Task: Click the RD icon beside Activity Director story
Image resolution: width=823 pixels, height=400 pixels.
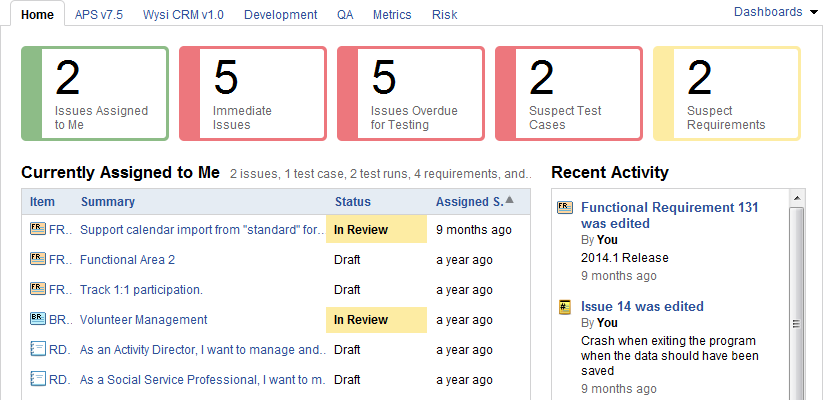Action: tap(38, 349)
